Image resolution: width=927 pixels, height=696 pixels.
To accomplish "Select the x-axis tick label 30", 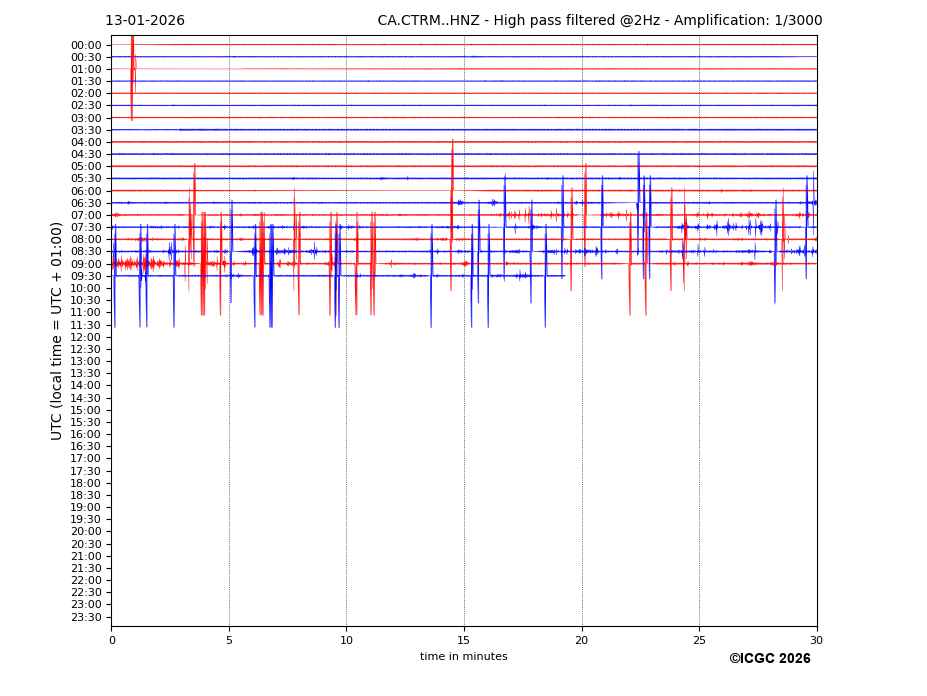I will [816, 640].
